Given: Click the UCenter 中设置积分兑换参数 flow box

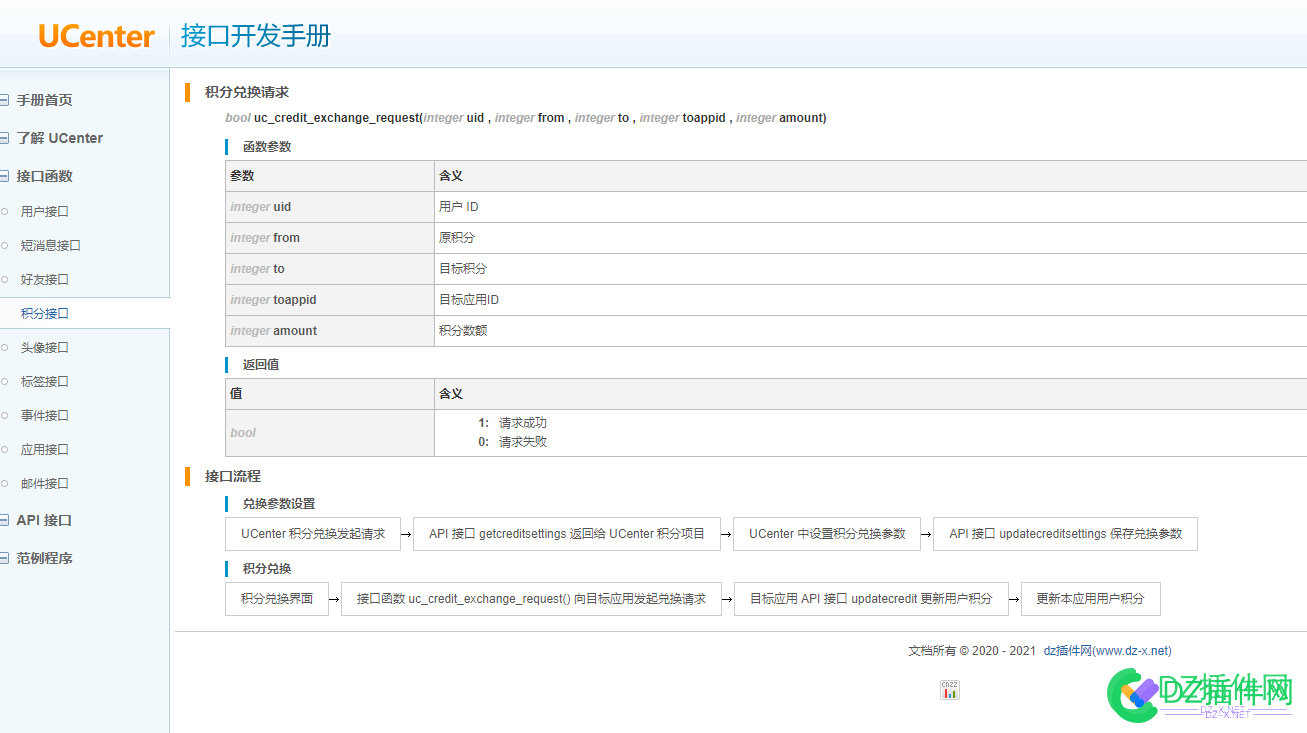Looking at the screenshot, I should (827, 534).
